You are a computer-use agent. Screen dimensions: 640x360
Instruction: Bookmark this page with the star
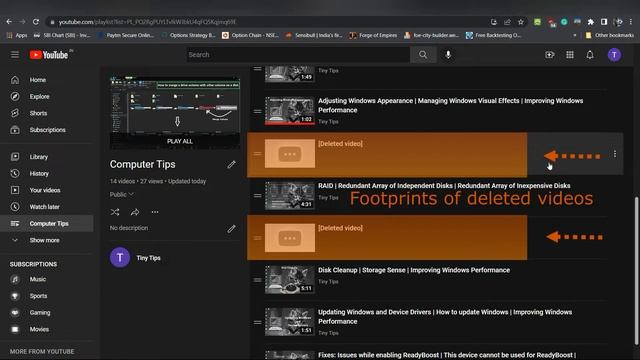tap(520, 22)
